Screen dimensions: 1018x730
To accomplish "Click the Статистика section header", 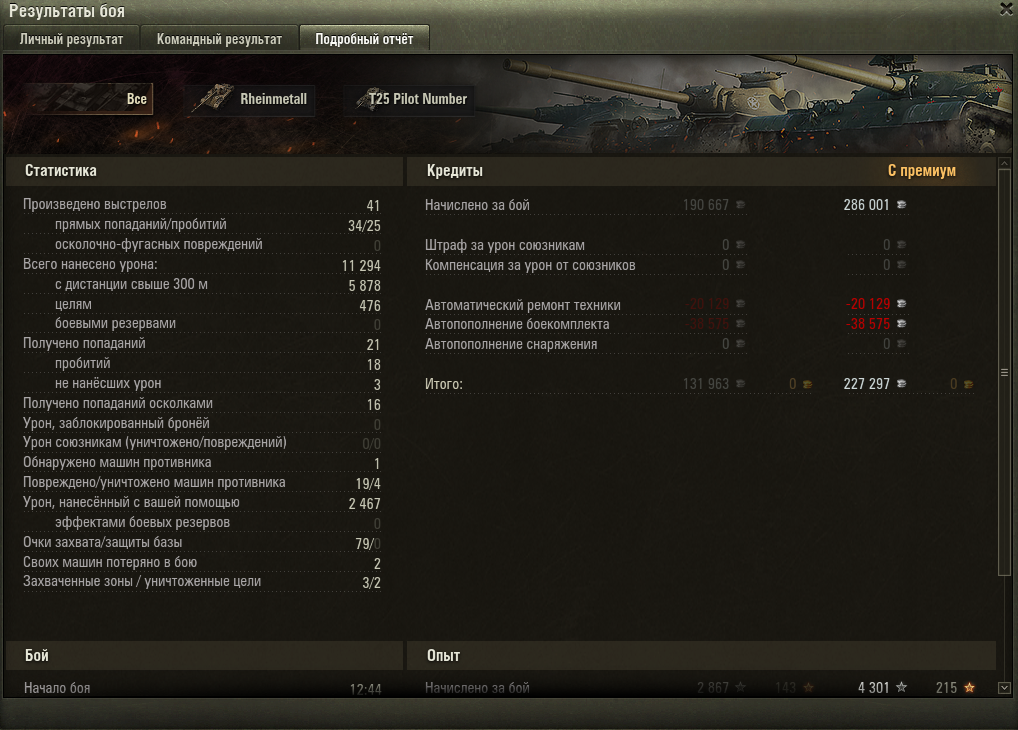I will [61, 171].
